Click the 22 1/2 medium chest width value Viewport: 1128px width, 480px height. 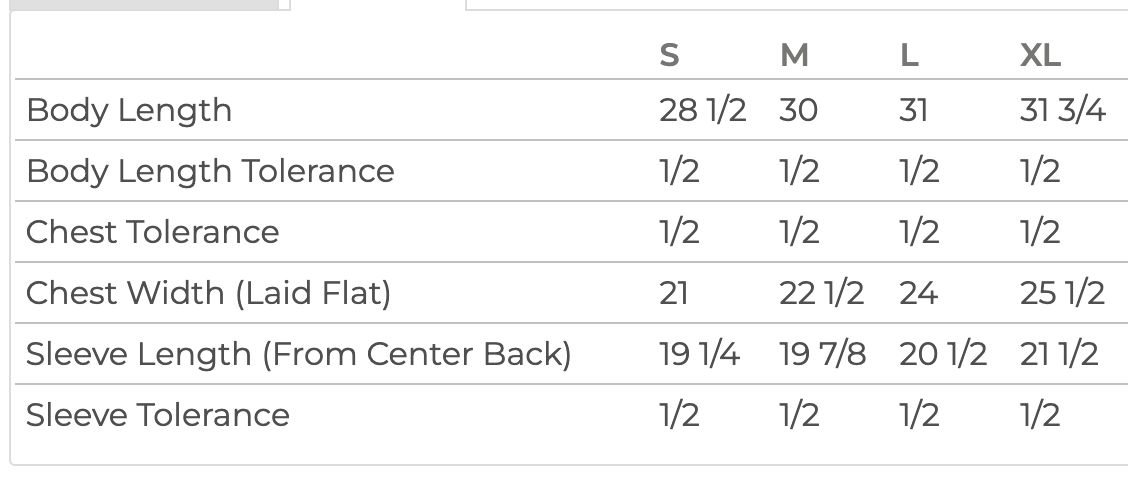pyautogui.click(x=822, y=294)
